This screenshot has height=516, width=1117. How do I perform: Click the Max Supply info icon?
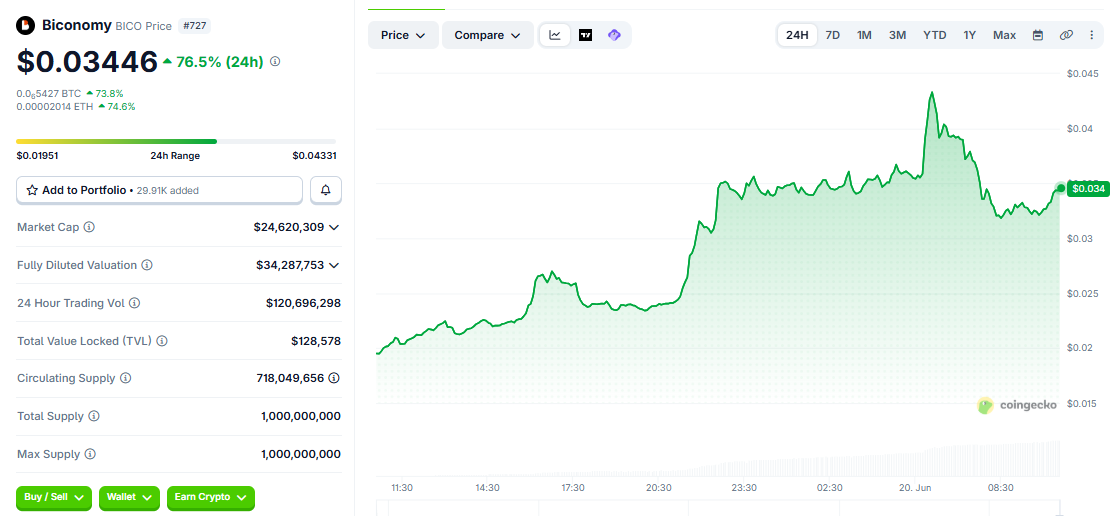click(x=90, y=454)
